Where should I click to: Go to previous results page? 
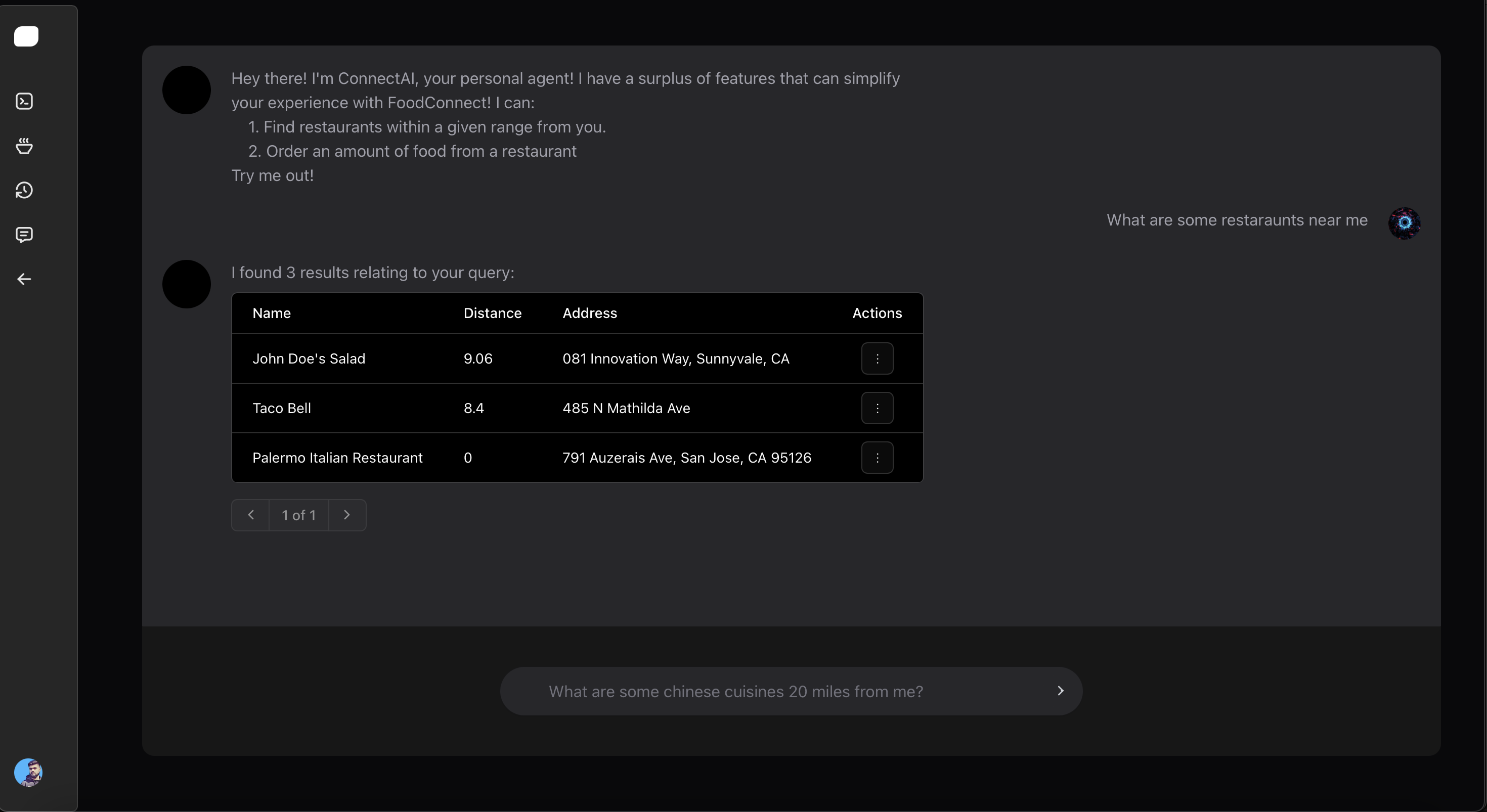(250, 515)
